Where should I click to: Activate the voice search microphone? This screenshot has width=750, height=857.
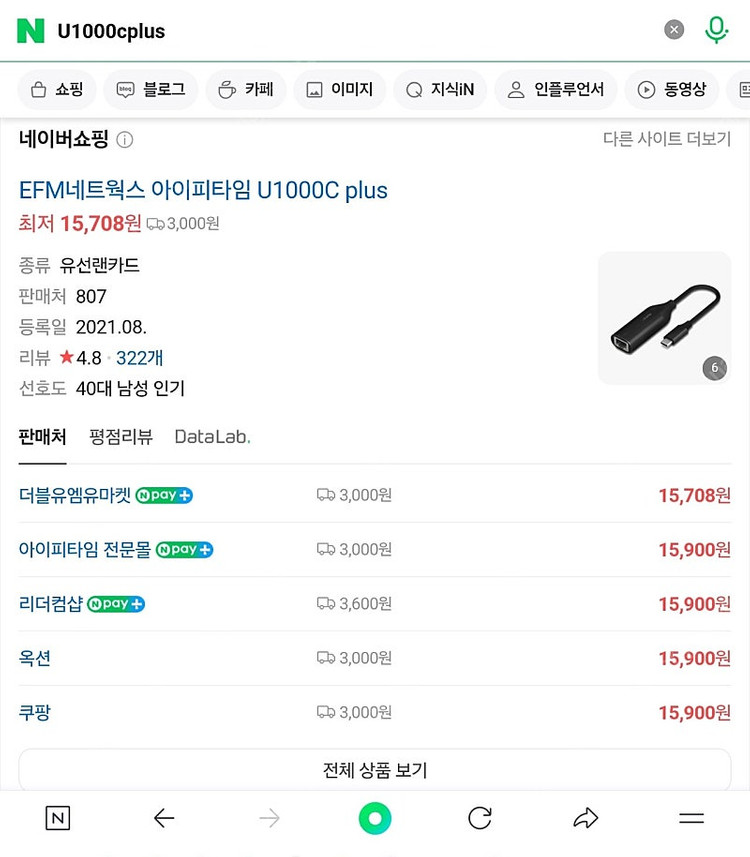point(716,30)
